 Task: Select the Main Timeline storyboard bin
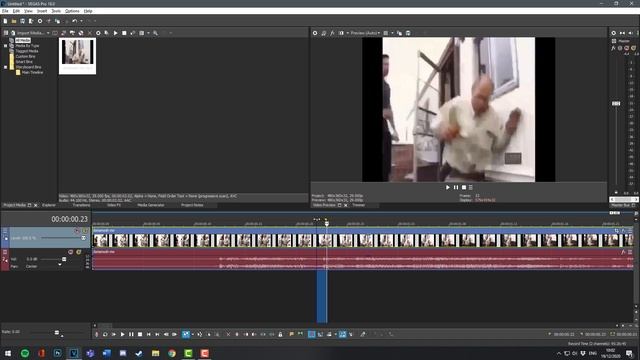click(32, 72)
